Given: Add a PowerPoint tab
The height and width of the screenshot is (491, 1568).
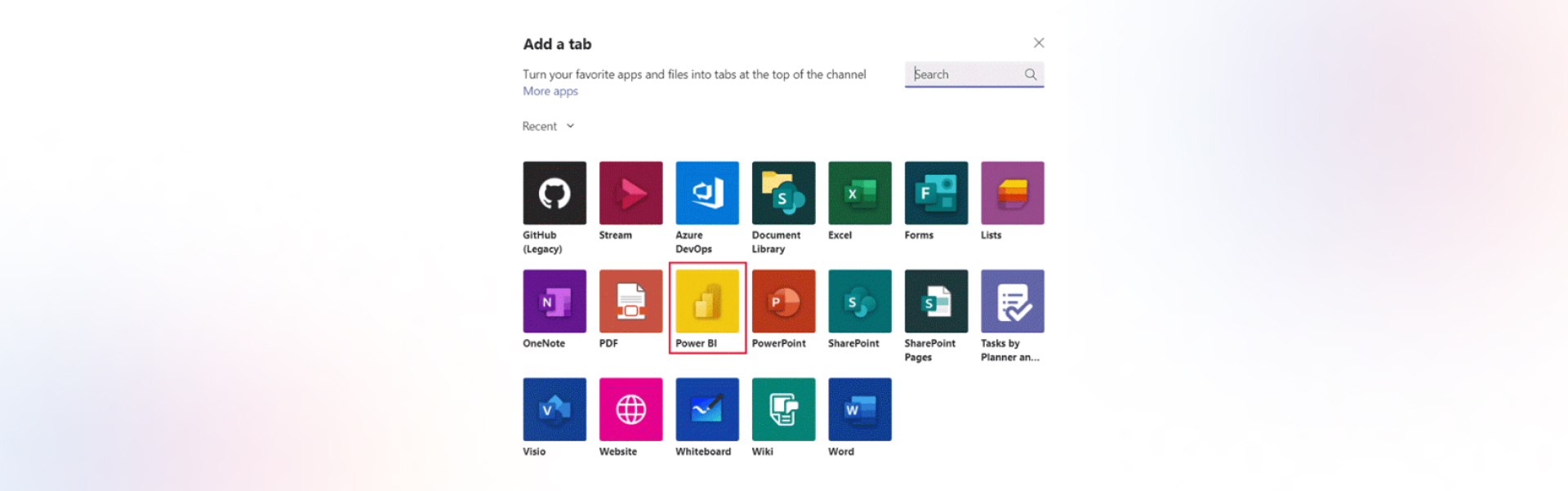Looking at the screenshot, I should click(x=783, y=301).
